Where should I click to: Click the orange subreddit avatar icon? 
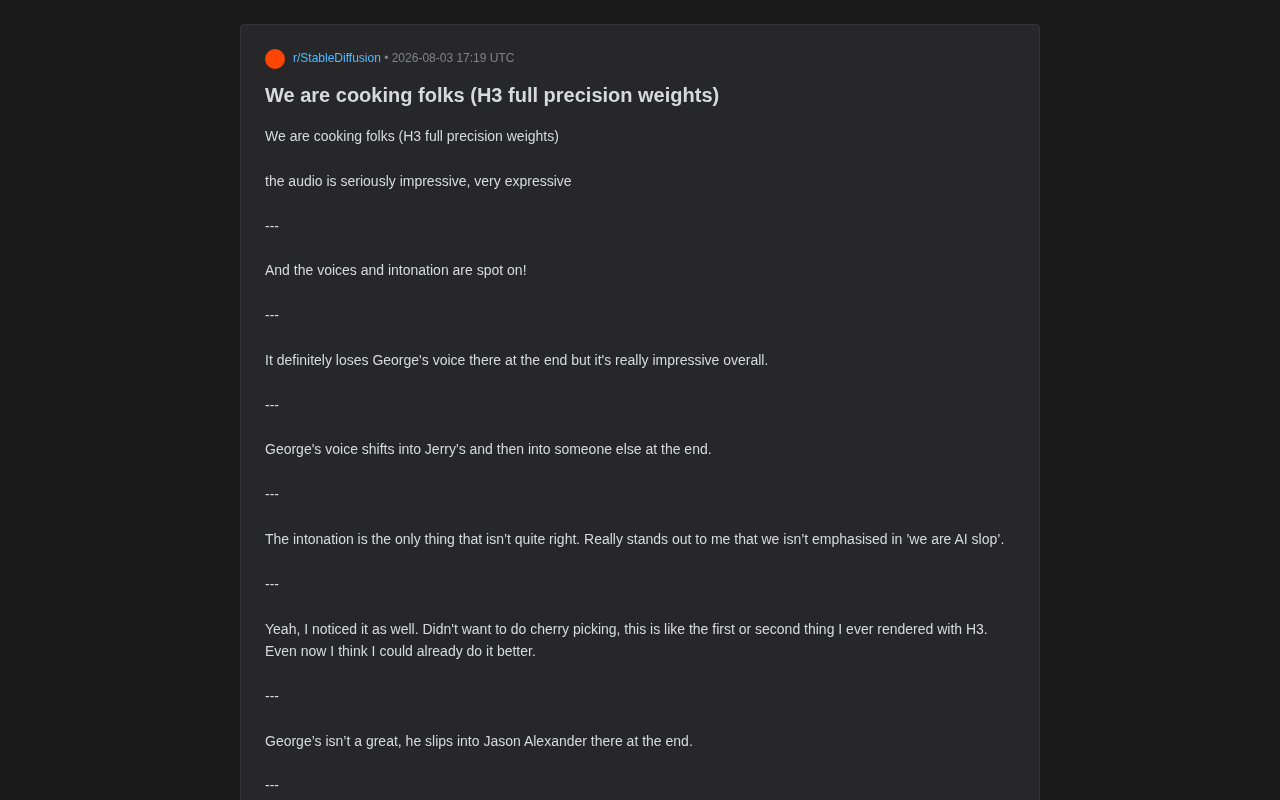point(275,59)
